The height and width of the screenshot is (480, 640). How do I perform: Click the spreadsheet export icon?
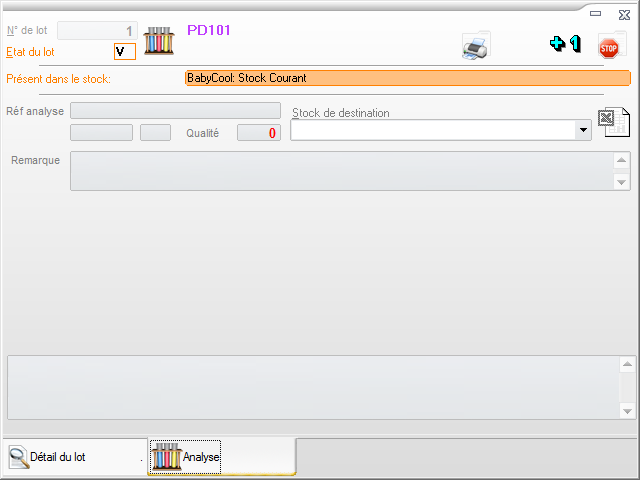point(613,122)
